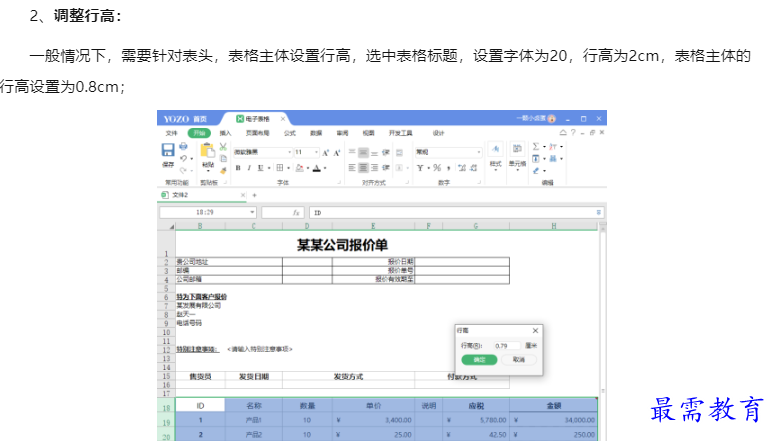This screenshot has width=772, height=441.
Task: Open the font name dropdown
Action: click(x=290, y=152)
